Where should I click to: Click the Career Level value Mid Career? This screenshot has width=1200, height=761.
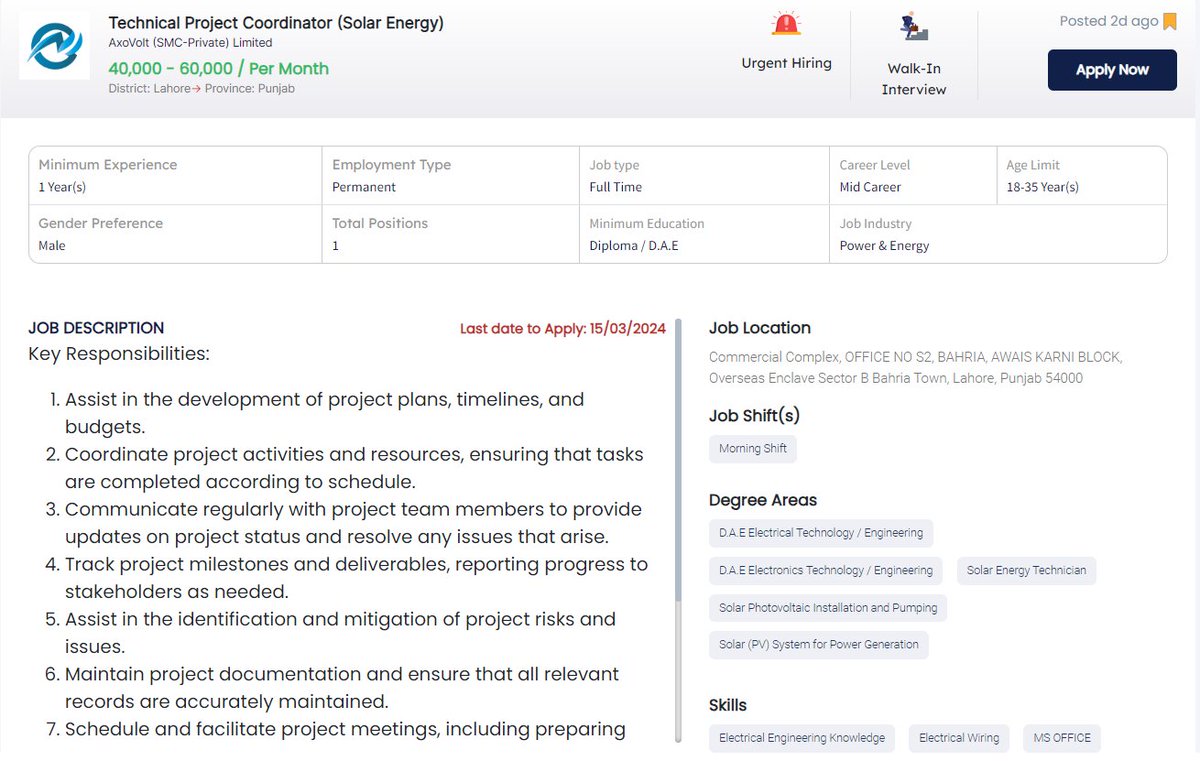[870, 187]
